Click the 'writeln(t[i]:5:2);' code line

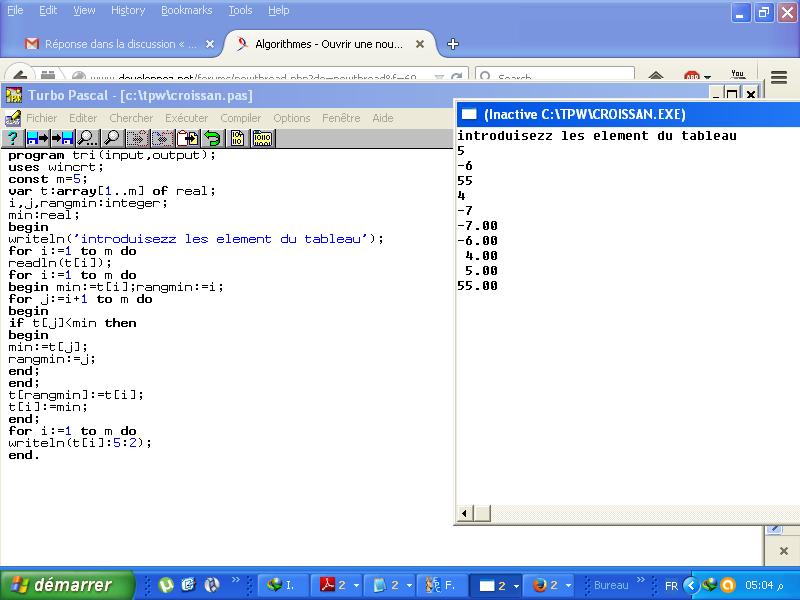[x=80, y=443]
